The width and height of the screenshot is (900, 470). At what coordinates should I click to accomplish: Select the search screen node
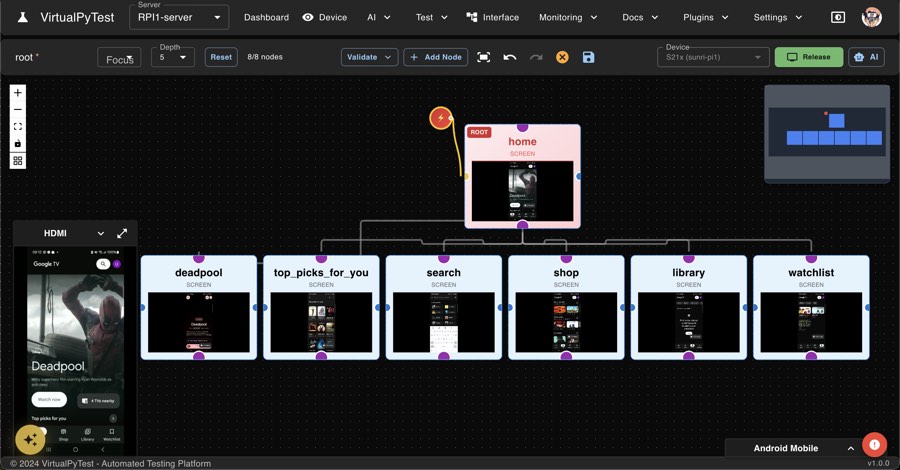coord(444,308)
